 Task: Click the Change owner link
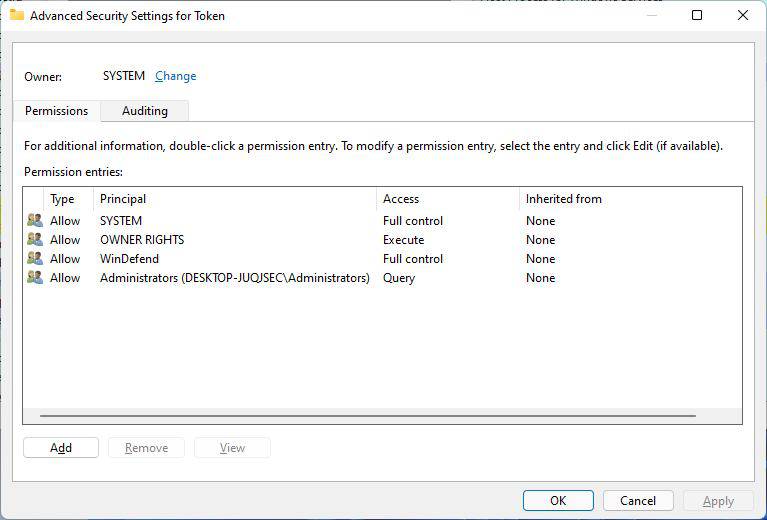coord(176,76)
